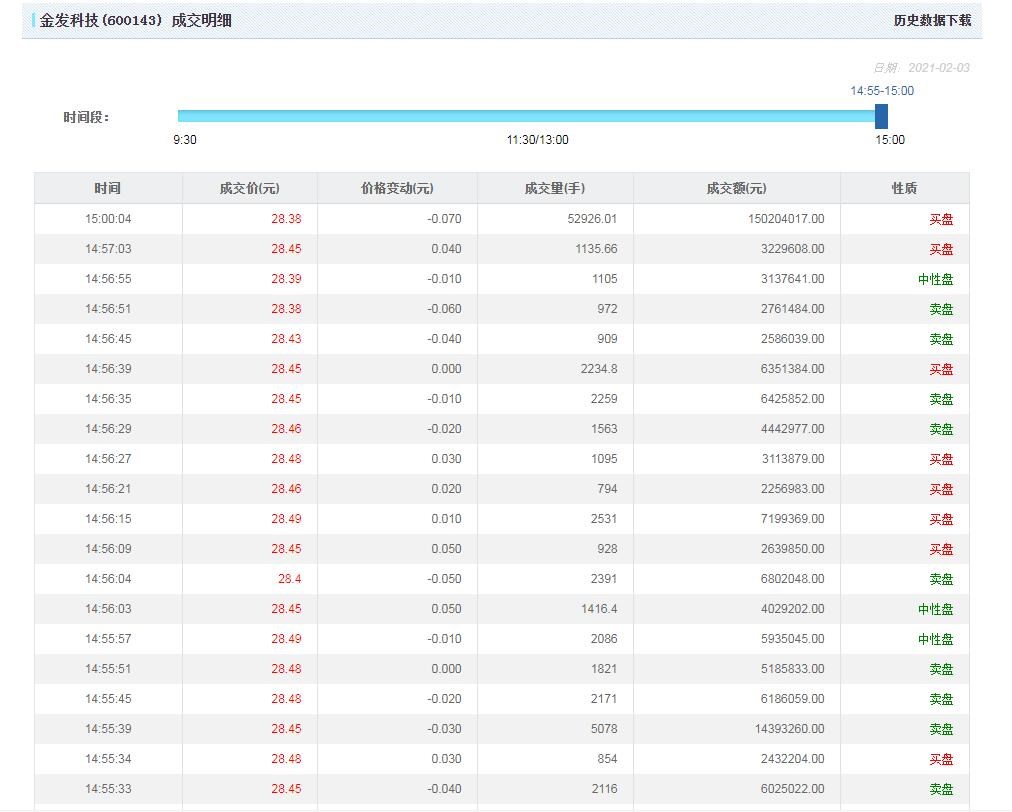This screenshot has height=812, width=1012.
Task: Select the time 14:56:45
Action: point(108,339)
